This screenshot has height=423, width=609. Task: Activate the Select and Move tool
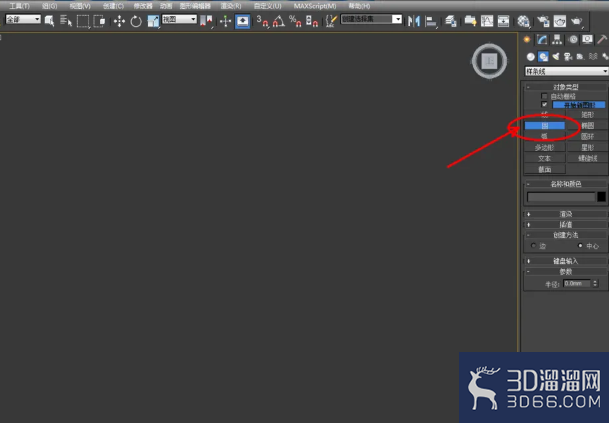coord(119,21)
